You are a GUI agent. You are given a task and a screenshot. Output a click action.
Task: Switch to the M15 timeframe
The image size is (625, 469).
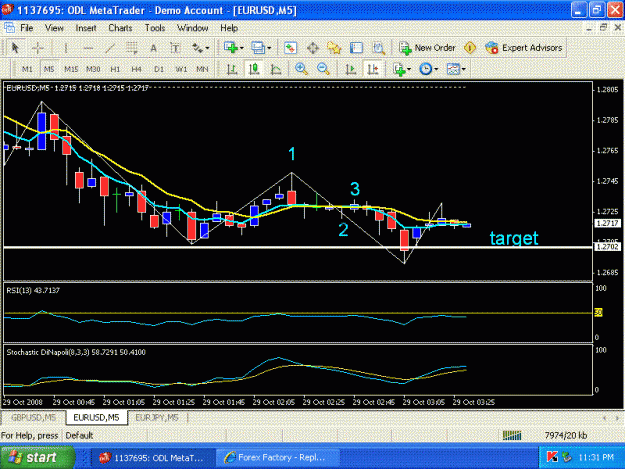click(x=71, y=69)
